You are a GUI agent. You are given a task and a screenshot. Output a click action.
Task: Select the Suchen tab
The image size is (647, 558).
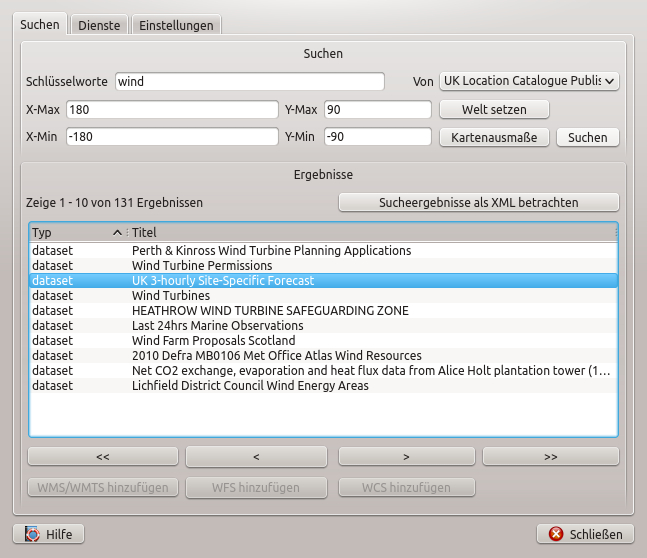click(x=39, y=24)
